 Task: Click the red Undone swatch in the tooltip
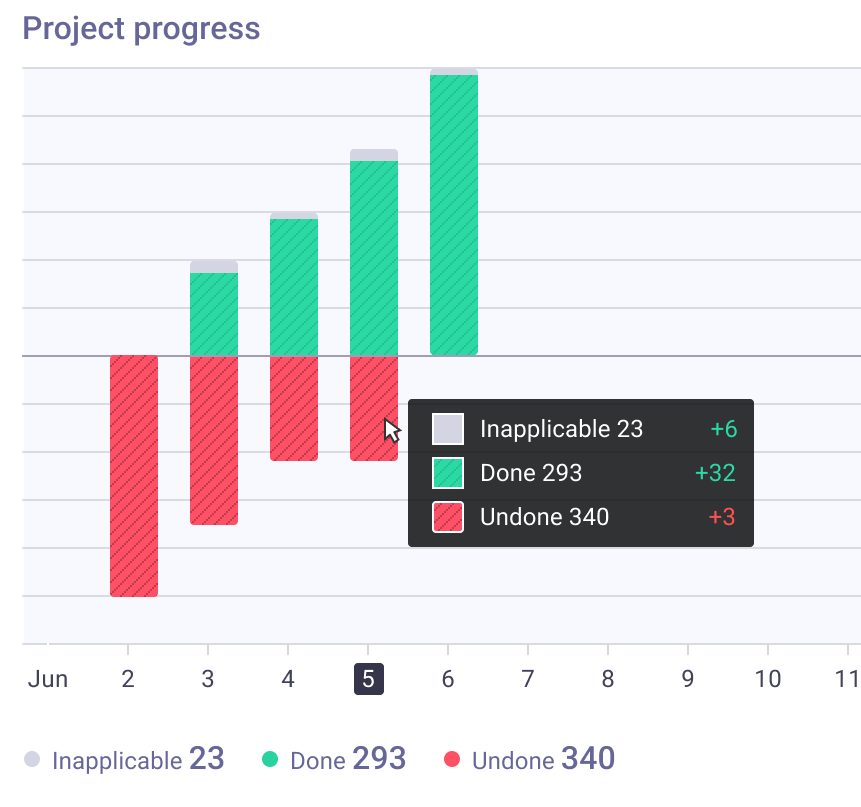(448, 517)
